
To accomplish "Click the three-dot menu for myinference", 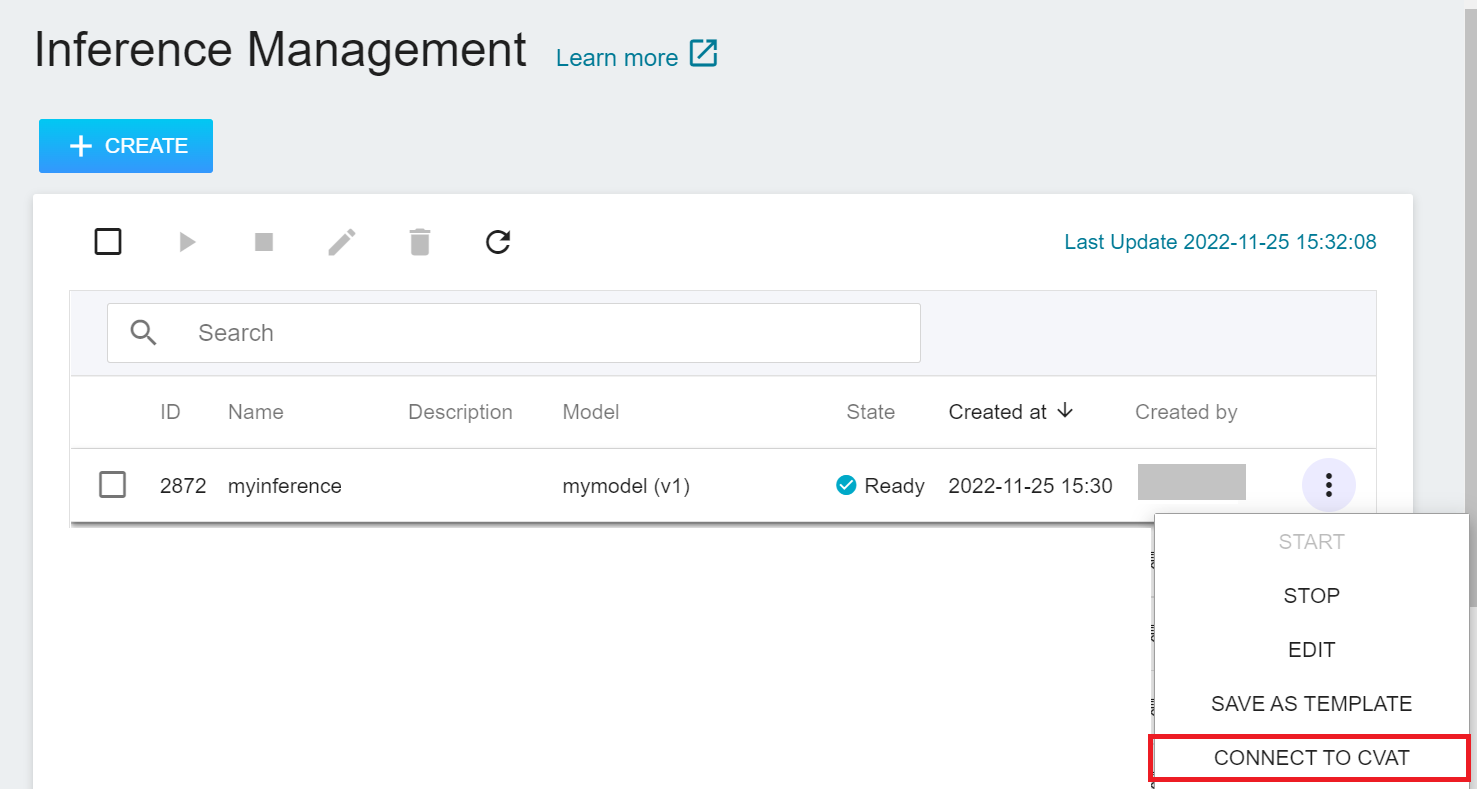I will pos(1328,486).
